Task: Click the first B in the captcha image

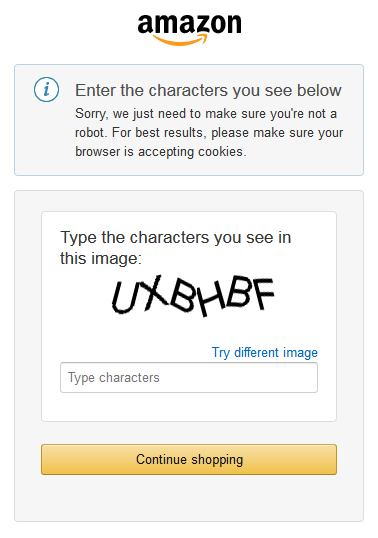Action: [184, 299]
